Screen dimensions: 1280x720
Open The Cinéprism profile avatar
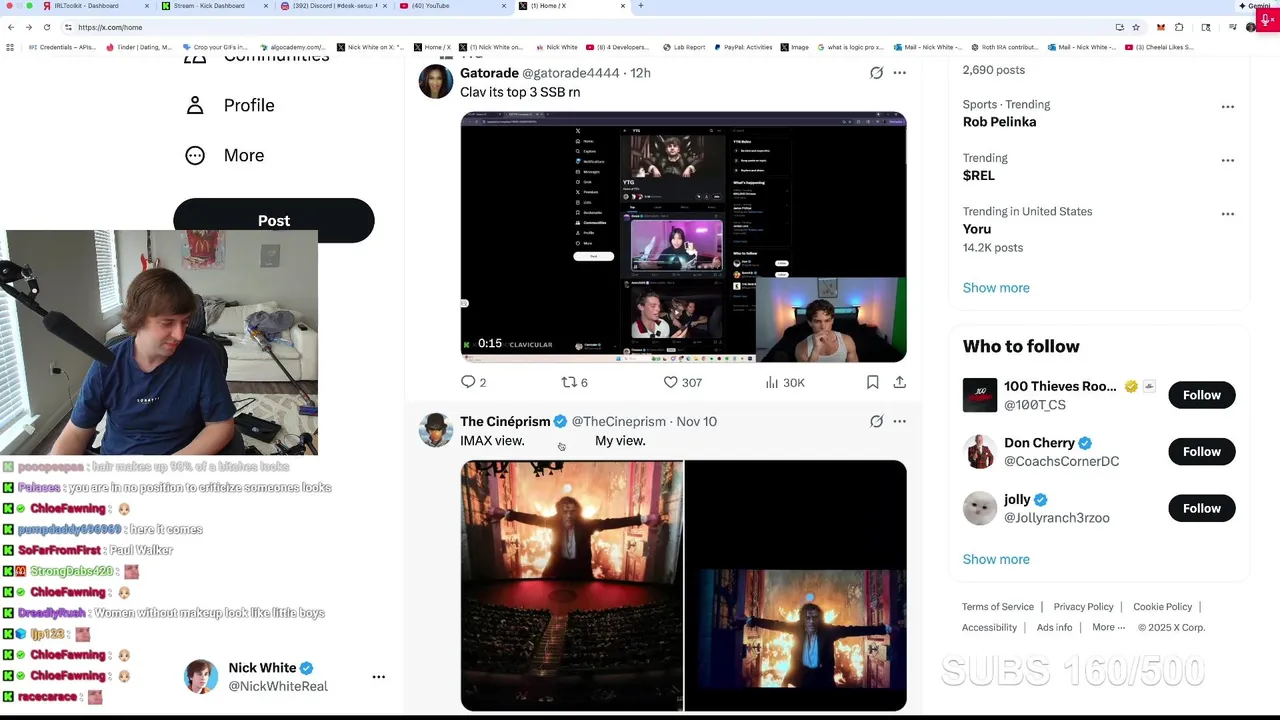[x=436, y=430]
